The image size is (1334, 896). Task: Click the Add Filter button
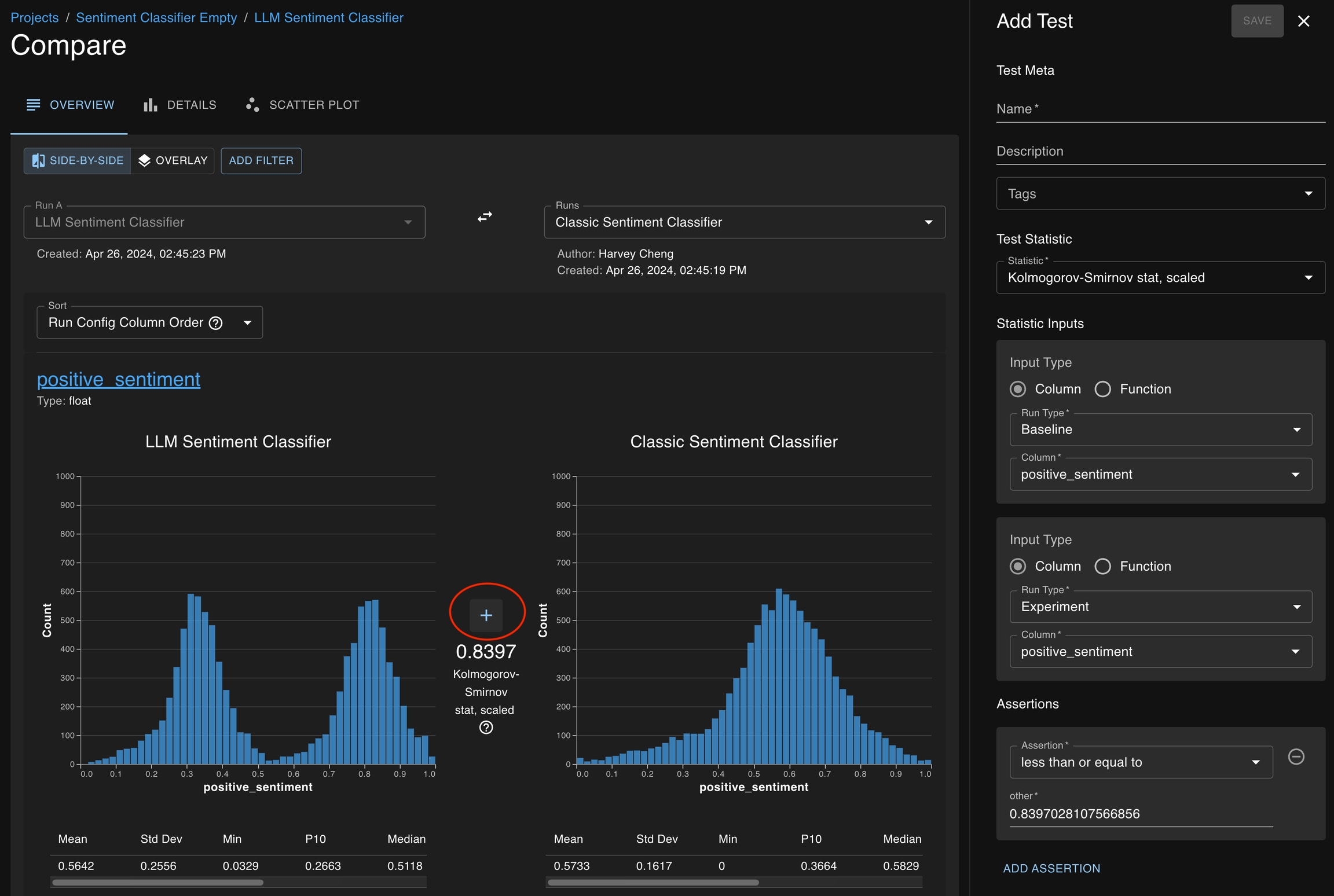tap(261, 160)
